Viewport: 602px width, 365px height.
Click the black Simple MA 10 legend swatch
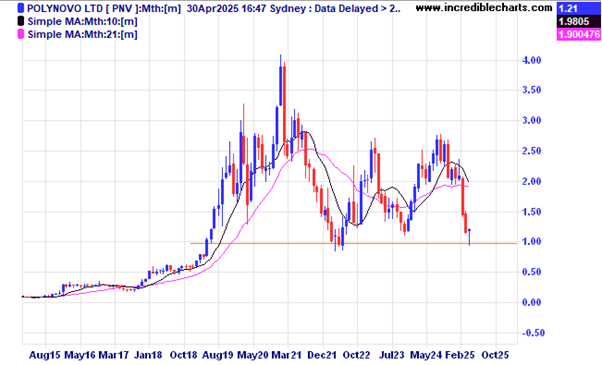pyautogui.click(x=21, y=21)
